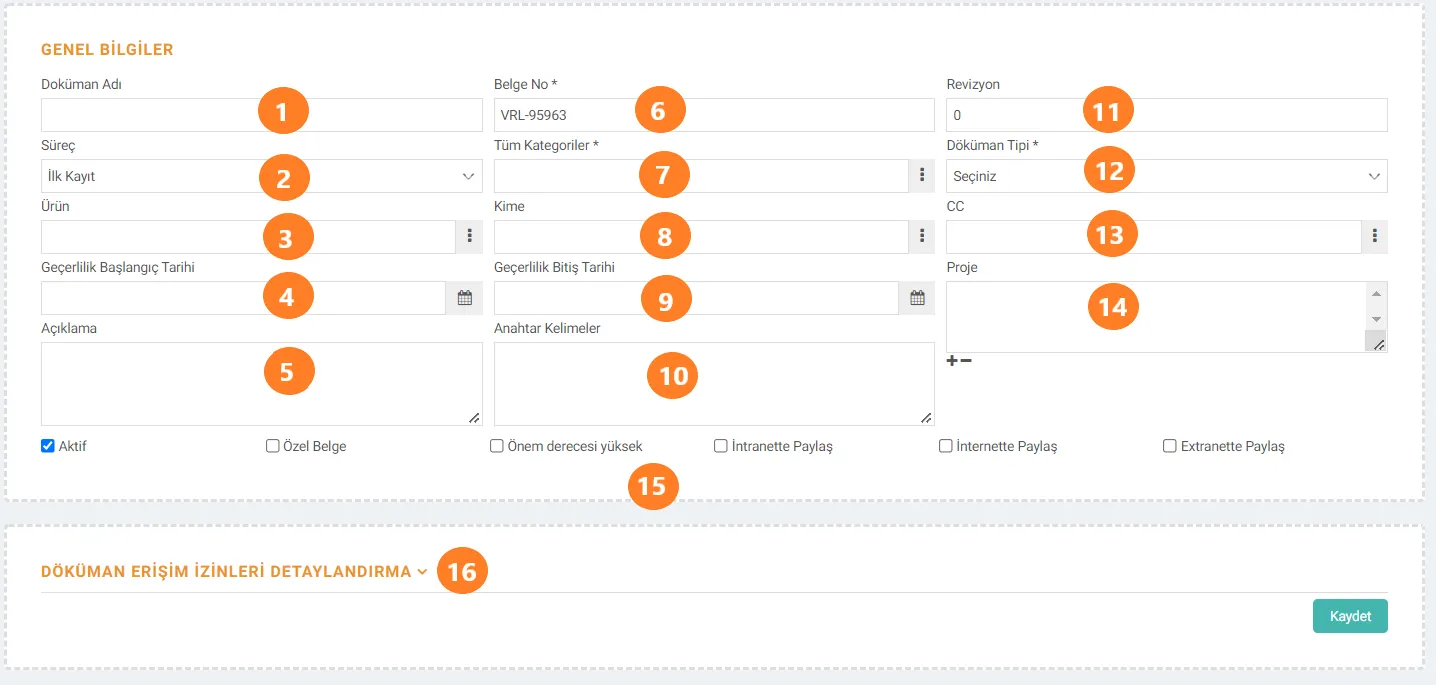Image resolution: width=1436 pixels, height=685 pixels.
Task: Click the Belge No field with VRL-95963
Action: 714,115
